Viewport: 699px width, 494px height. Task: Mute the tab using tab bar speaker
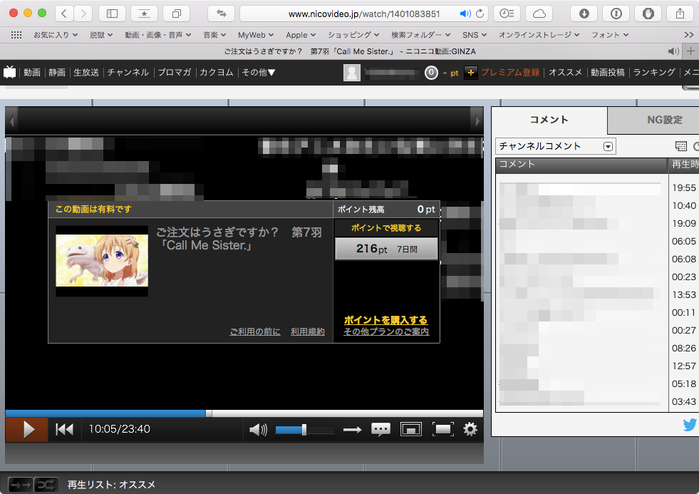673,51
